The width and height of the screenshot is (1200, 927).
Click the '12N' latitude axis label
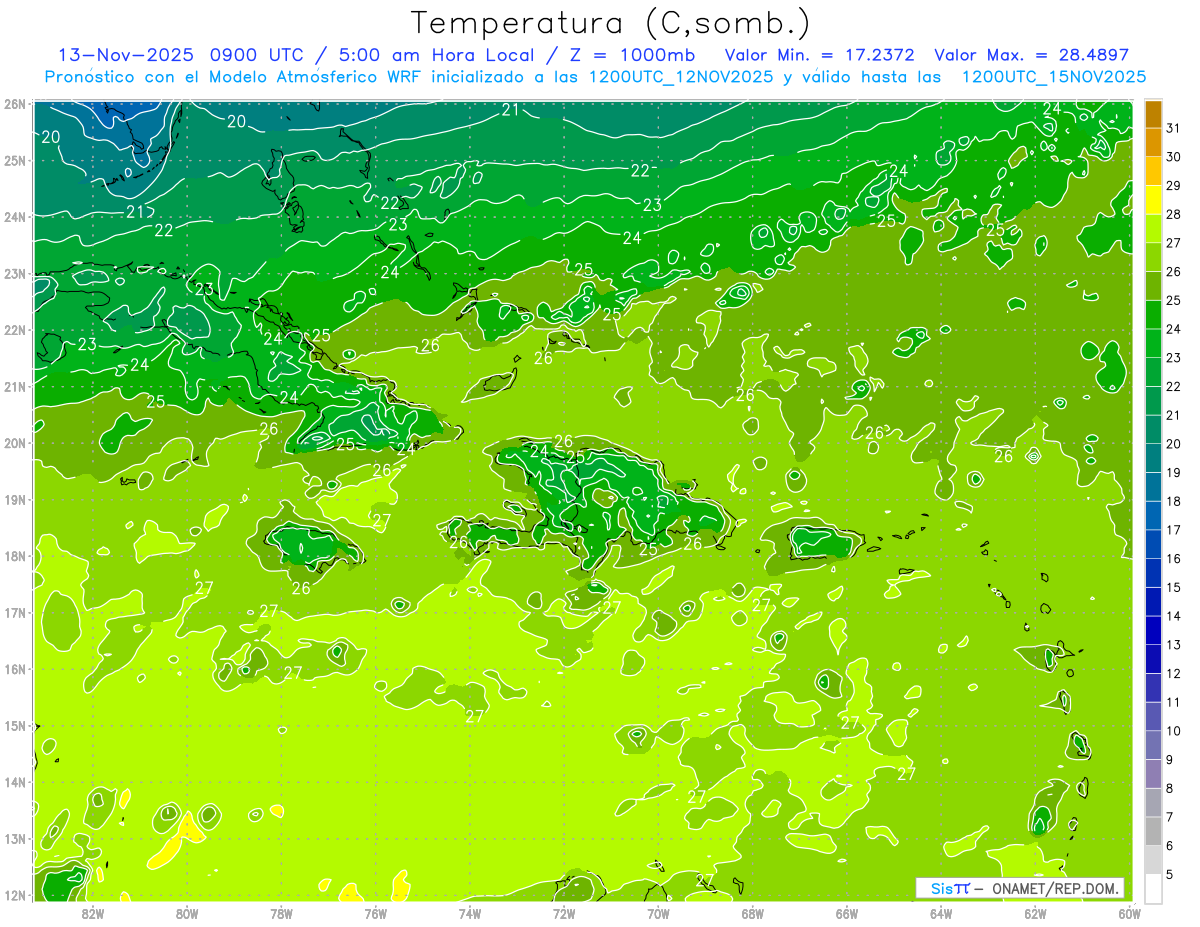pyautogui.click(x=15, y=895)
